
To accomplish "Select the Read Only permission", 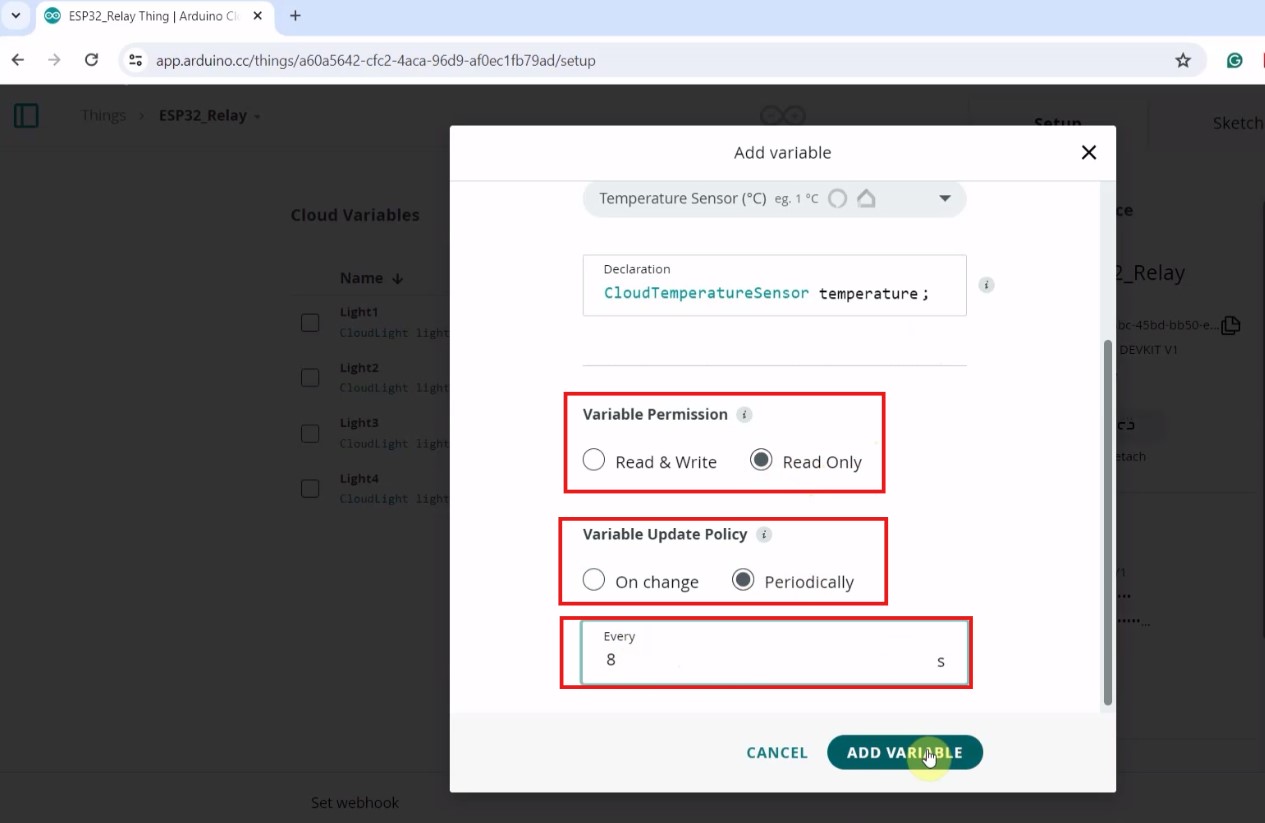I will (761, 460).
